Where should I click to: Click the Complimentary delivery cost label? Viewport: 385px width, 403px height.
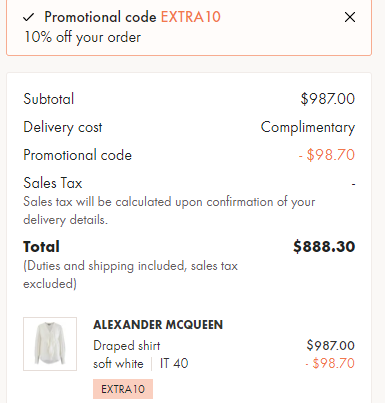(308, 127)
